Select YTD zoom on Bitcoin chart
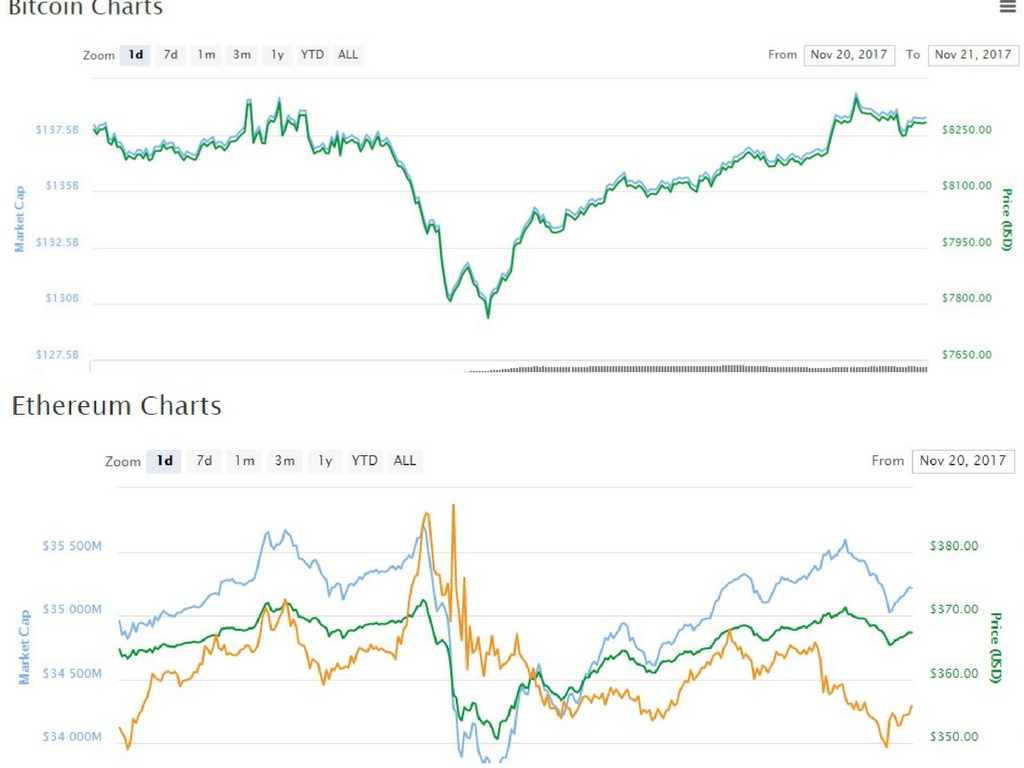 click(x=313, y=55)
